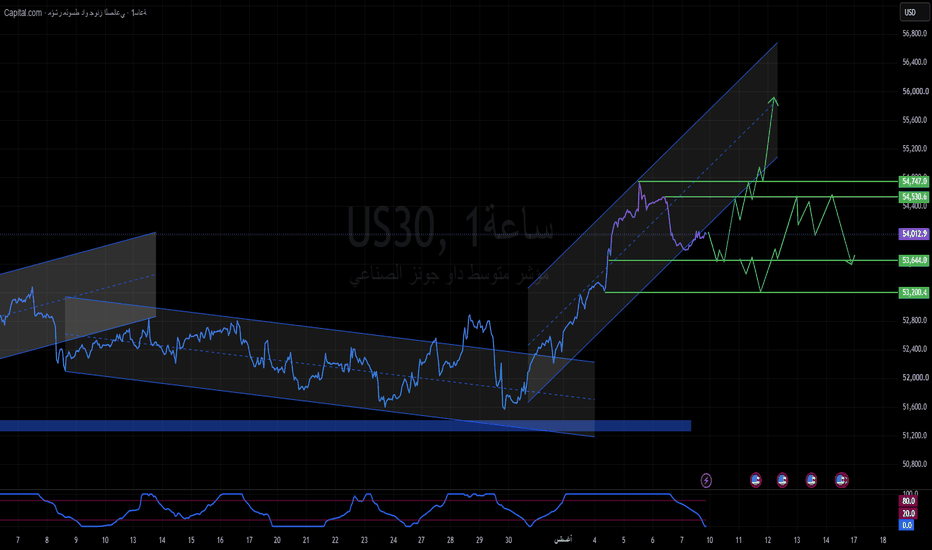
Task: Select the 53,200.4 green price label
Action: 914,293
